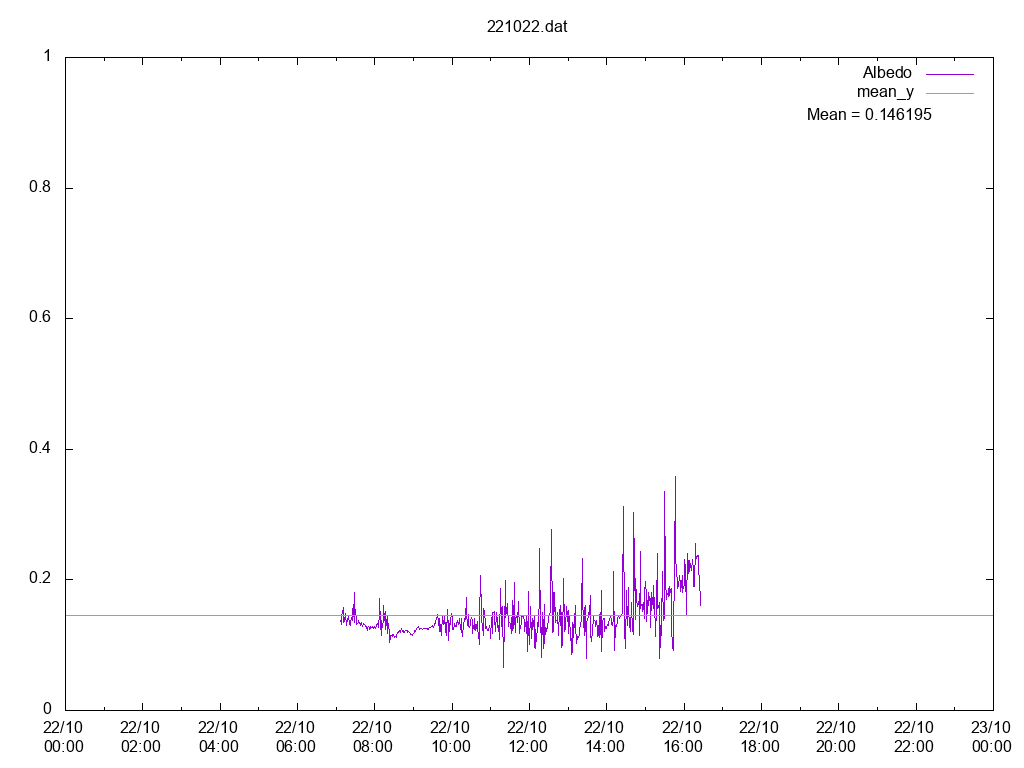Click x-axis label 22/10 20:00
Viewport: 1024px width, 768px height.
pos(837,737)
